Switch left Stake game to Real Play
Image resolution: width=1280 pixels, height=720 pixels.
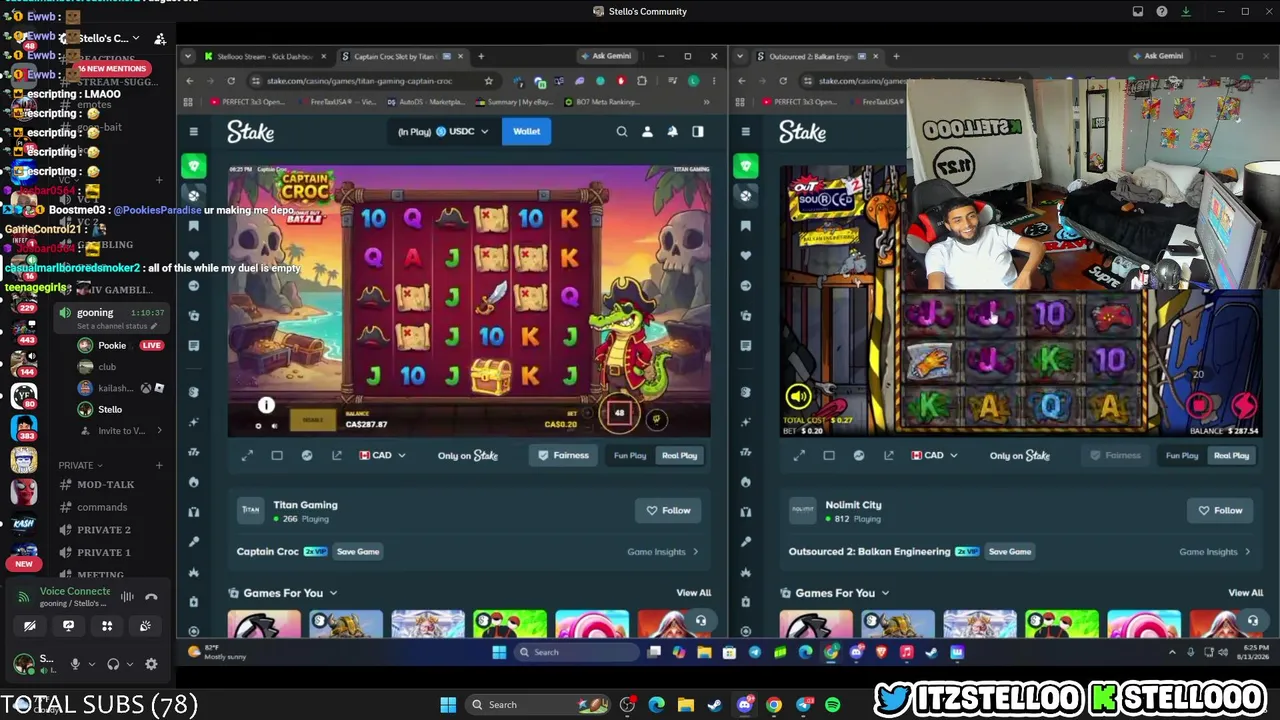pyautogui.click(x=679, y=456)
